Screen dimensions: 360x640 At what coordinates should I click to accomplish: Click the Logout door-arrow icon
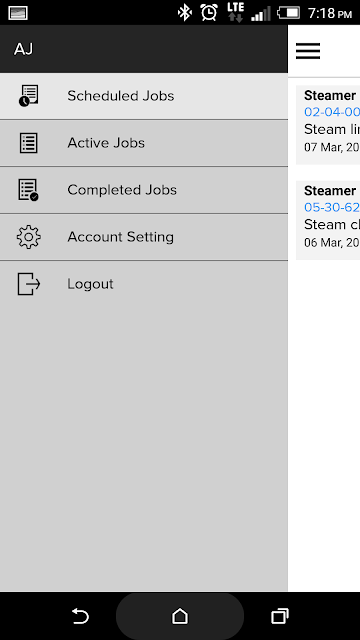tap(29, 284)
